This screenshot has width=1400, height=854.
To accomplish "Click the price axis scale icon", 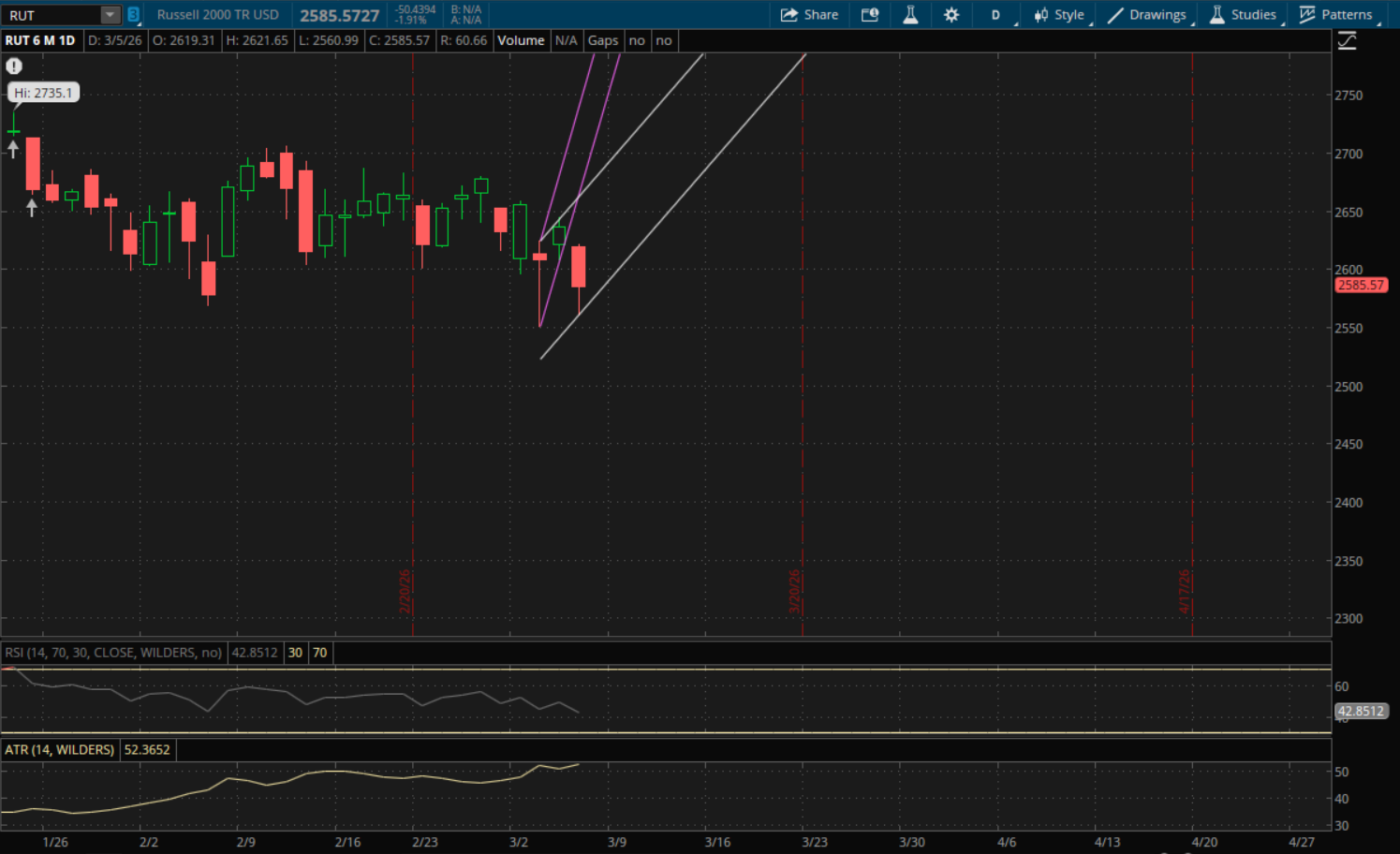I will (x=1347, y=41).
